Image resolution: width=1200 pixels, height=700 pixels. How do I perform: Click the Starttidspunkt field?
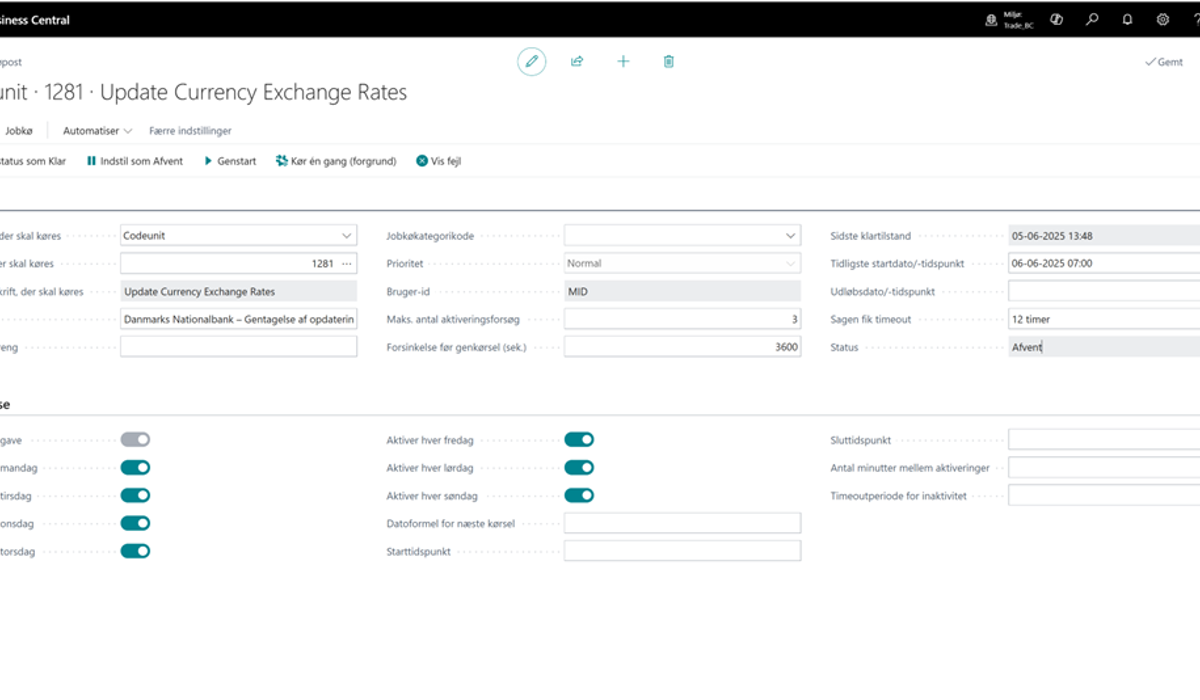point(682,551)
